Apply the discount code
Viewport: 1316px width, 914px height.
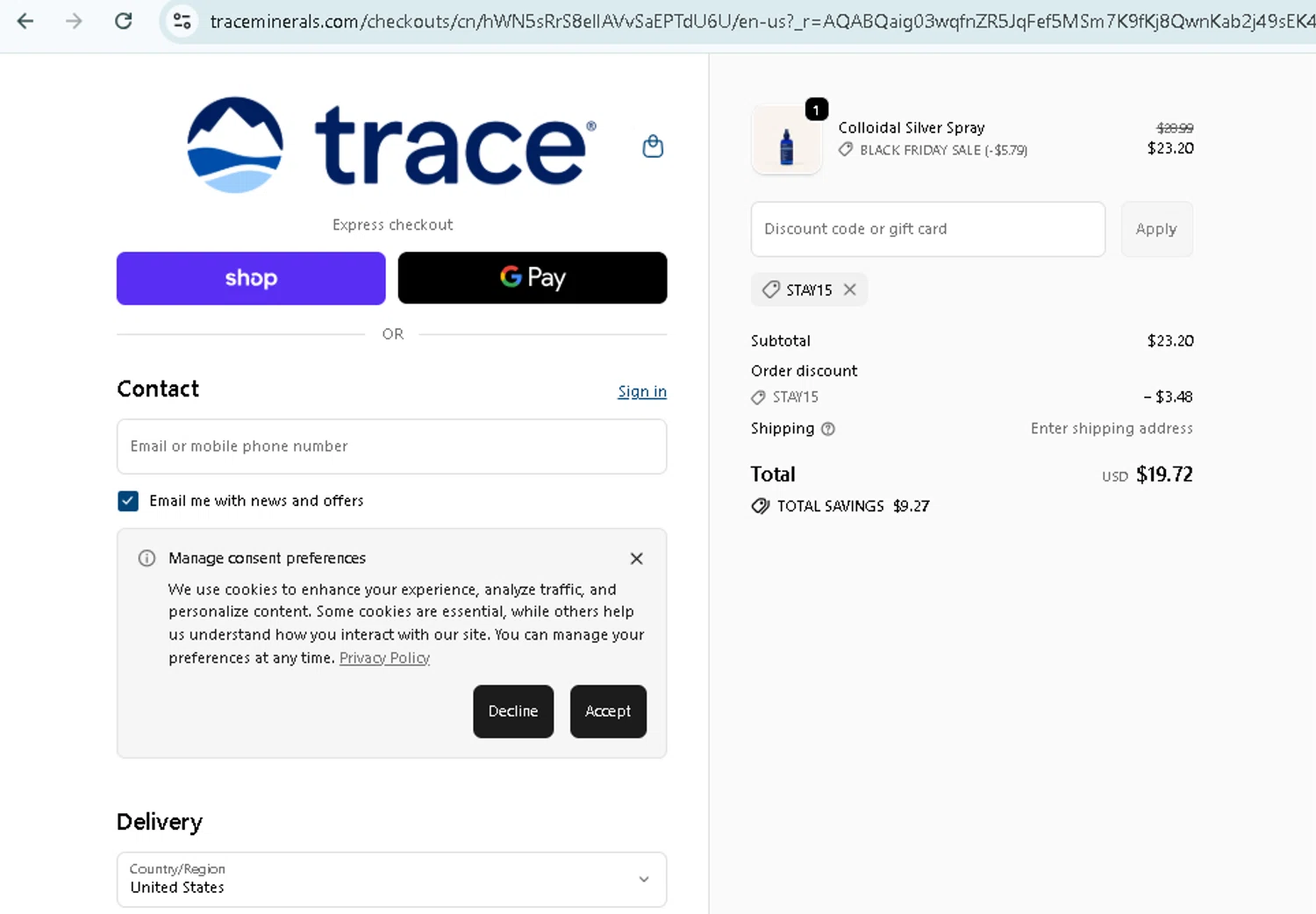click(1156, 229)
